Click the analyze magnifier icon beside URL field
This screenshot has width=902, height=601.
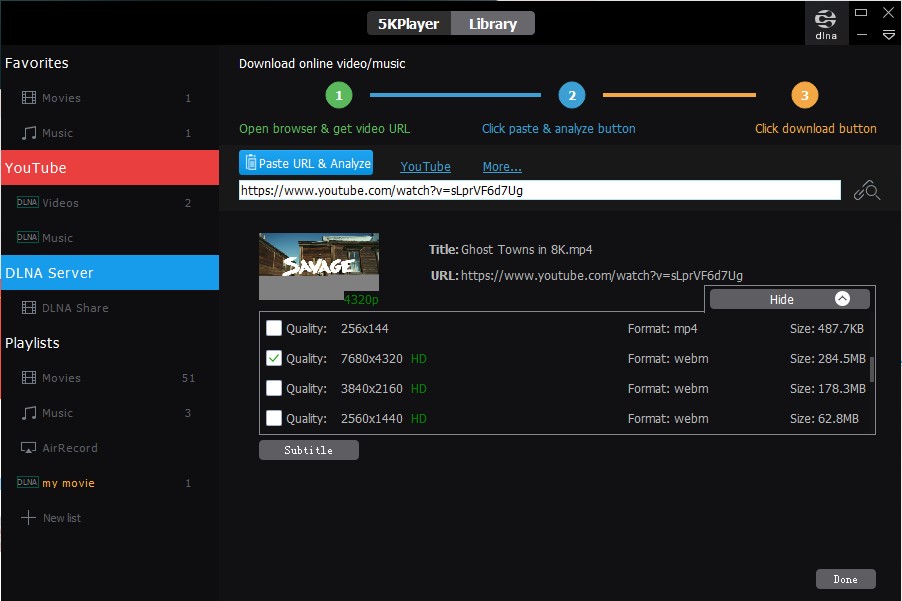pos(867,190)
